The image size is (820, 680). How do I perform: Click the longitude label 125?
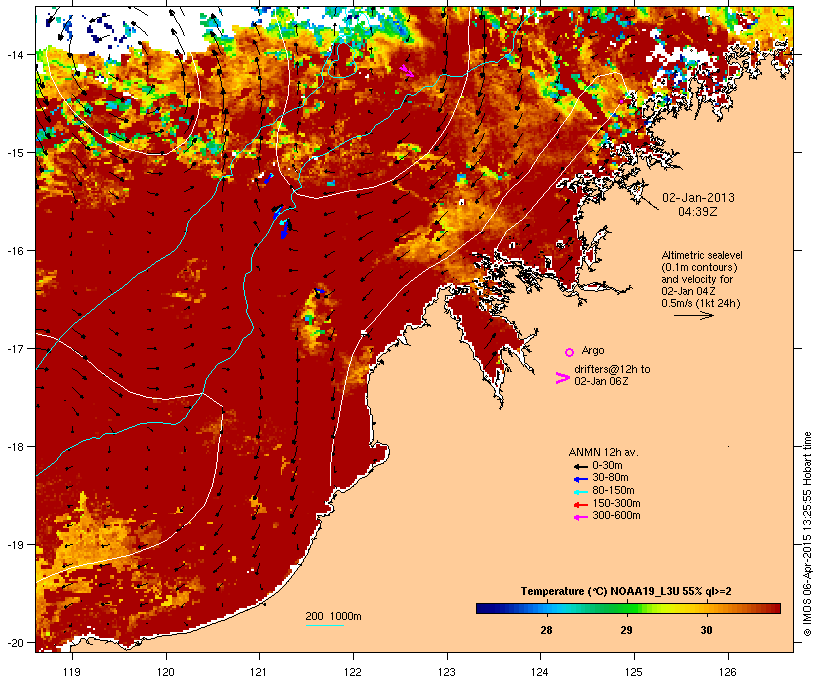634,672
